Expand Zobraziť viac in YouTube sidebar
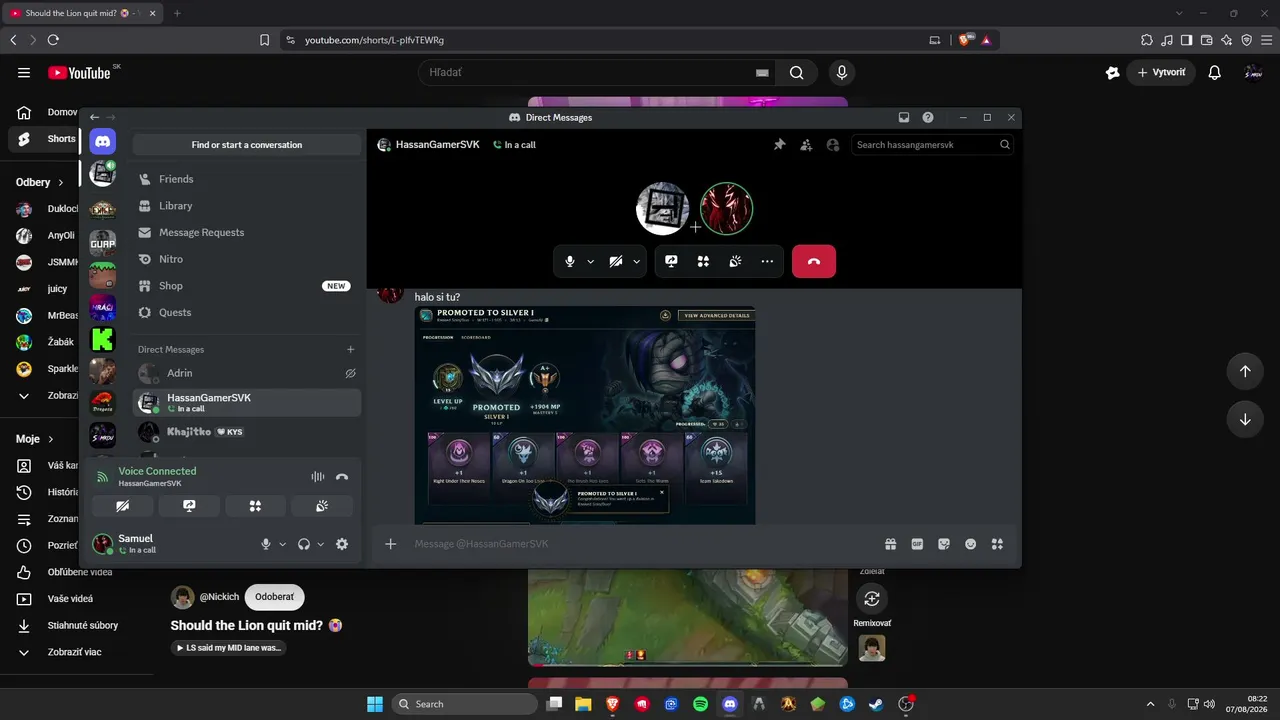Viewport: 1280px width, 720px height. click(75, 652)
